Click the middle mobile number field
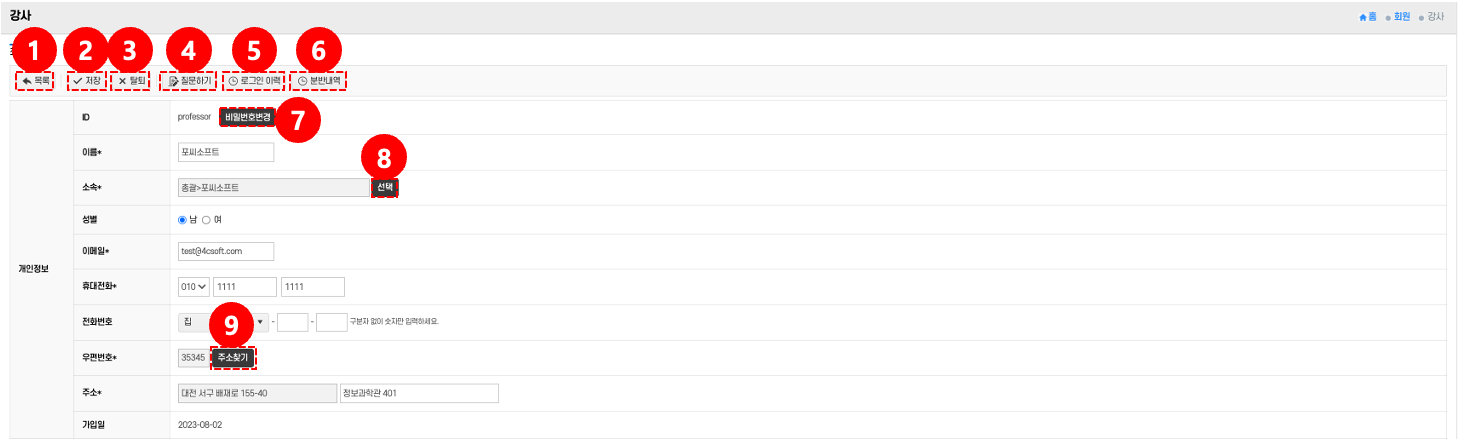This screenshot has width=1460, height=442. (244, 287)
